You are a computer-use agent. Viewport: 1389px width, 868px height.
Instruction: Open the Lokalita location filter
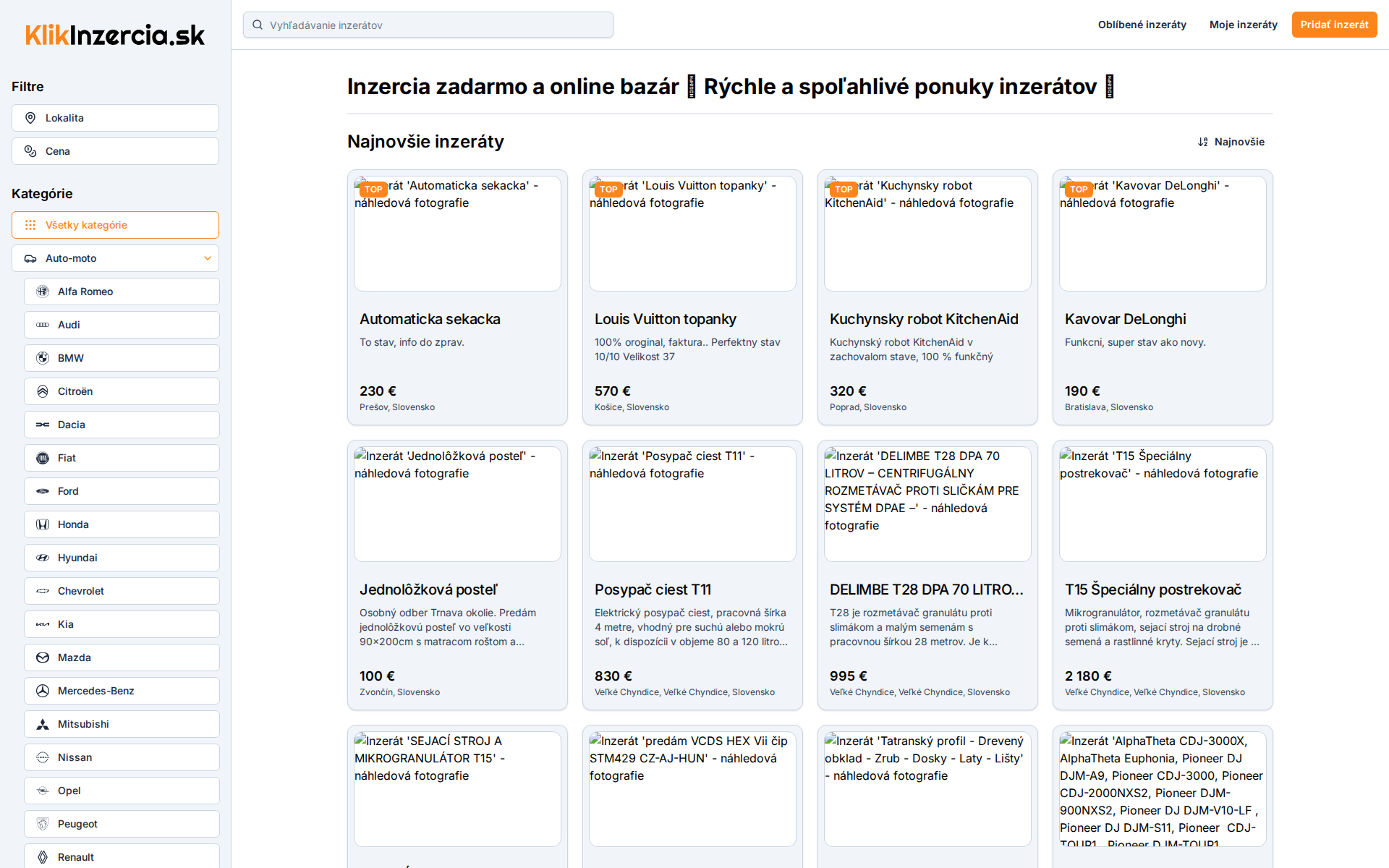(115, 118)
